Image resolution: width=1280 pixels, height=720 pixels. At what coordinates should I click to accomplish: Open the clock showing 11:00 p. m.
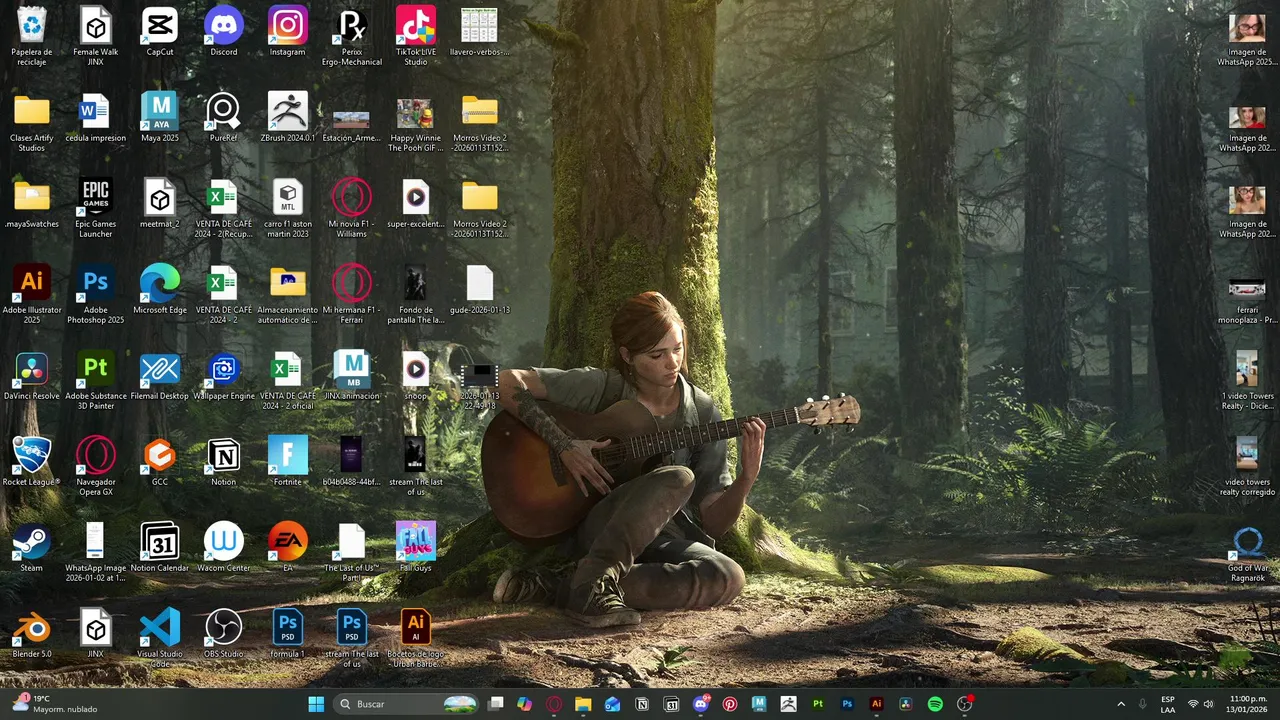tap(1248, 704)
